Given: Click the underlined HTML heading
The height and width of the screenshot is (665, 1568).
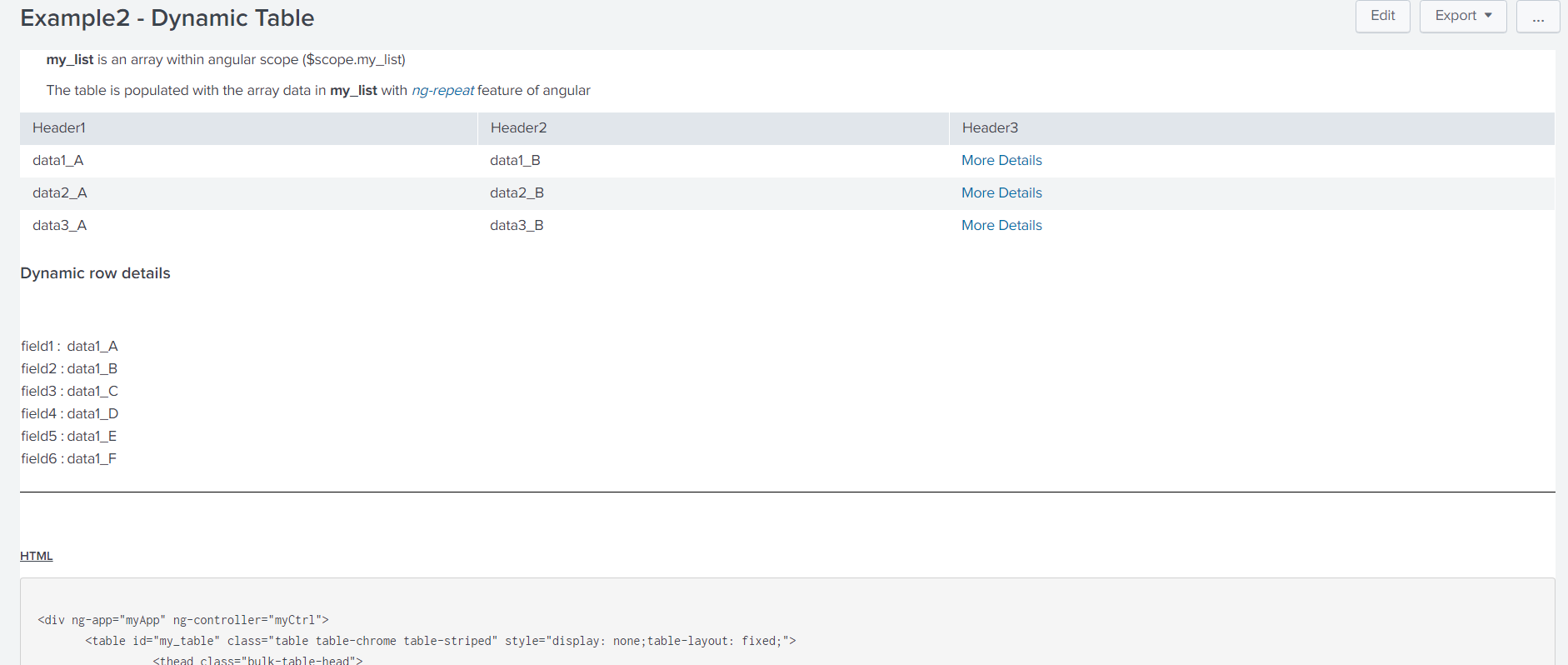Looking at the screenshot, I should point(37,556).
